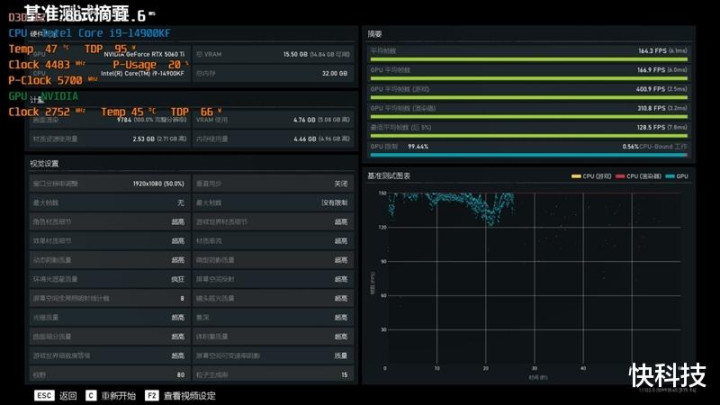The height and width of the screenshot is (405, 720).
Task: Click the 4.76 GB VRAM usage value
Action: (x=304, y=120)
